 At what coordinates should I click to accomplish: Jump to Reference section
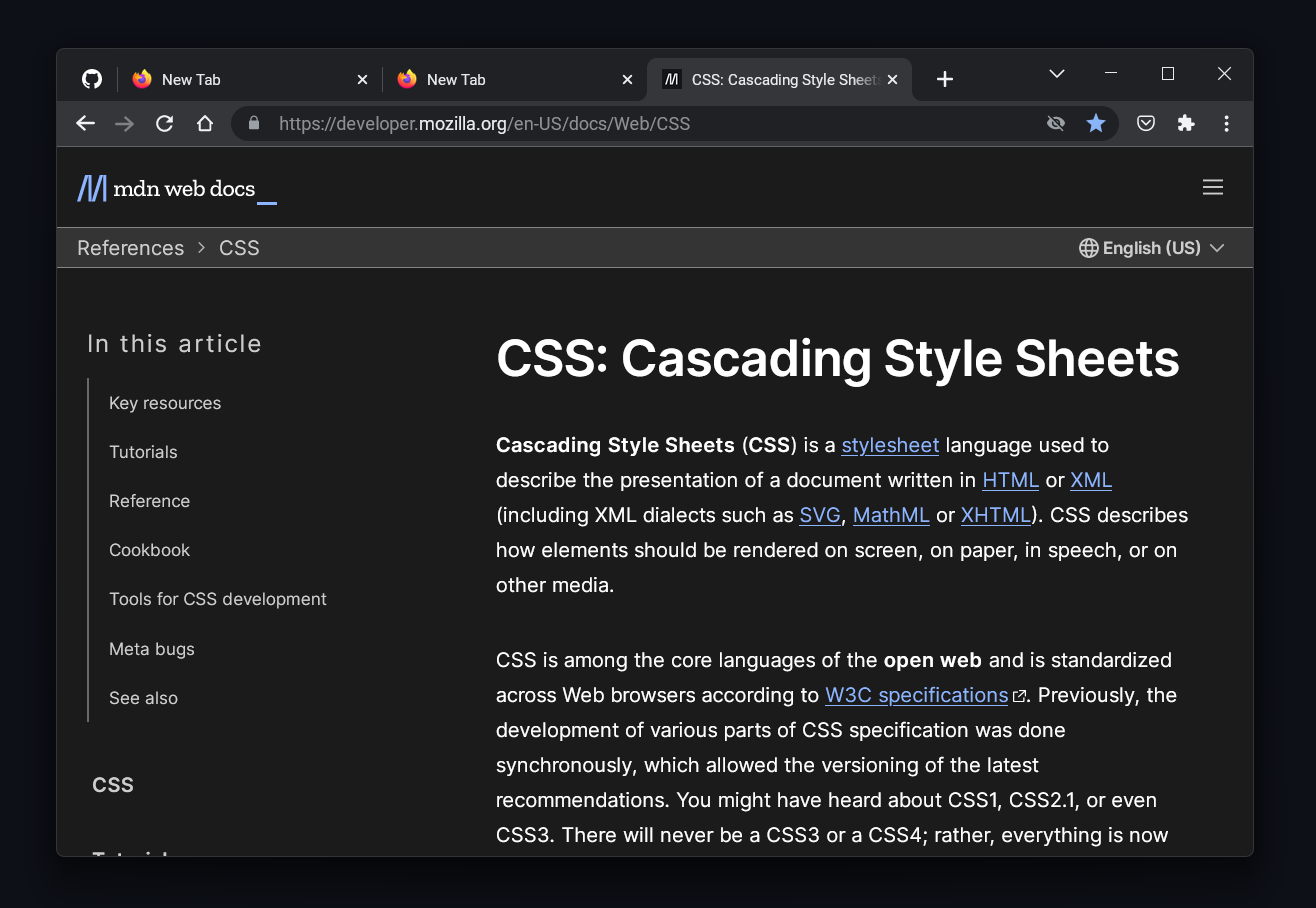[149, 501]
